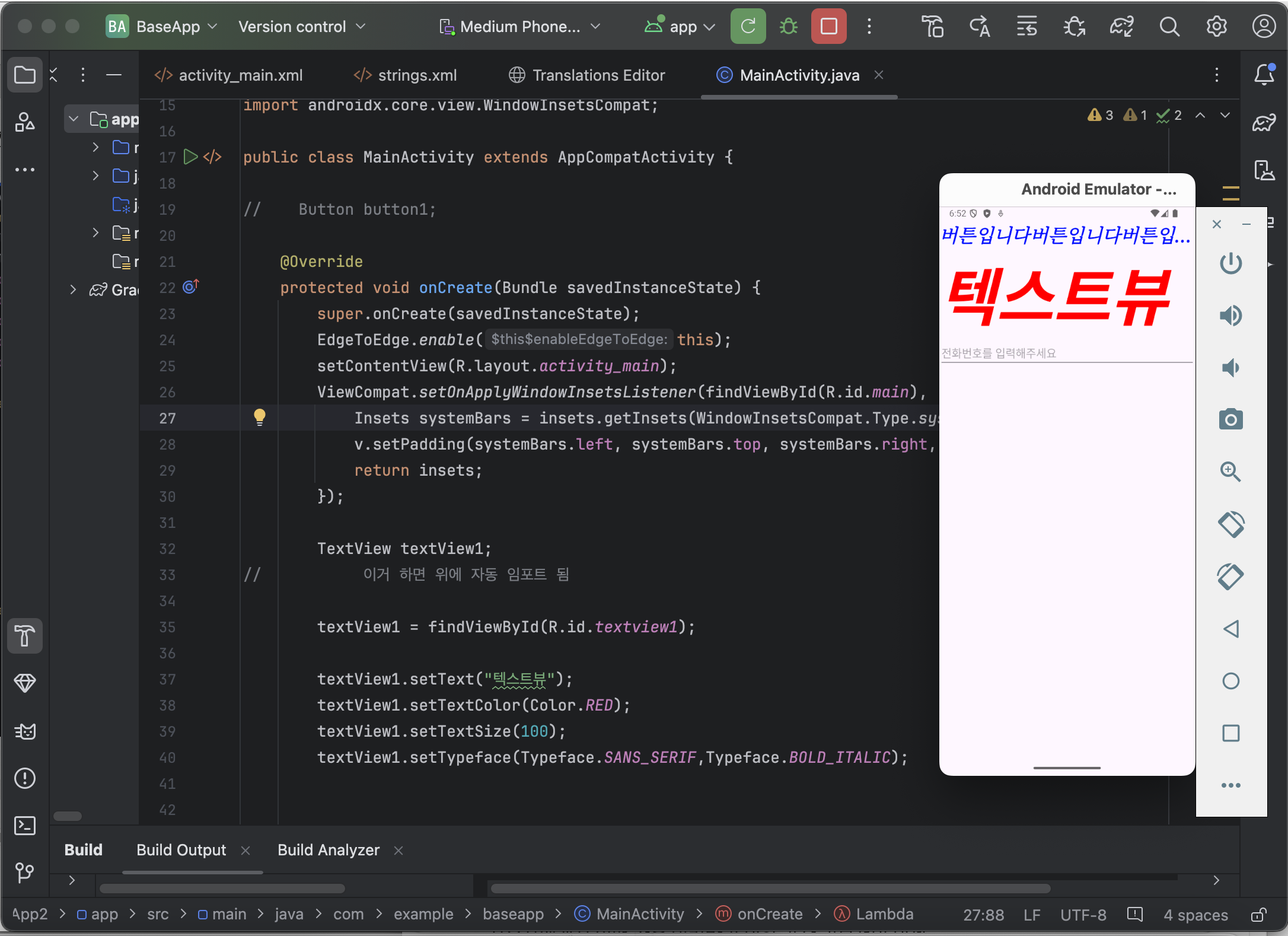Viewport: 1288px width, 936px height.
Task: Switch to the Build Analyzer tab
Action: 328,850
